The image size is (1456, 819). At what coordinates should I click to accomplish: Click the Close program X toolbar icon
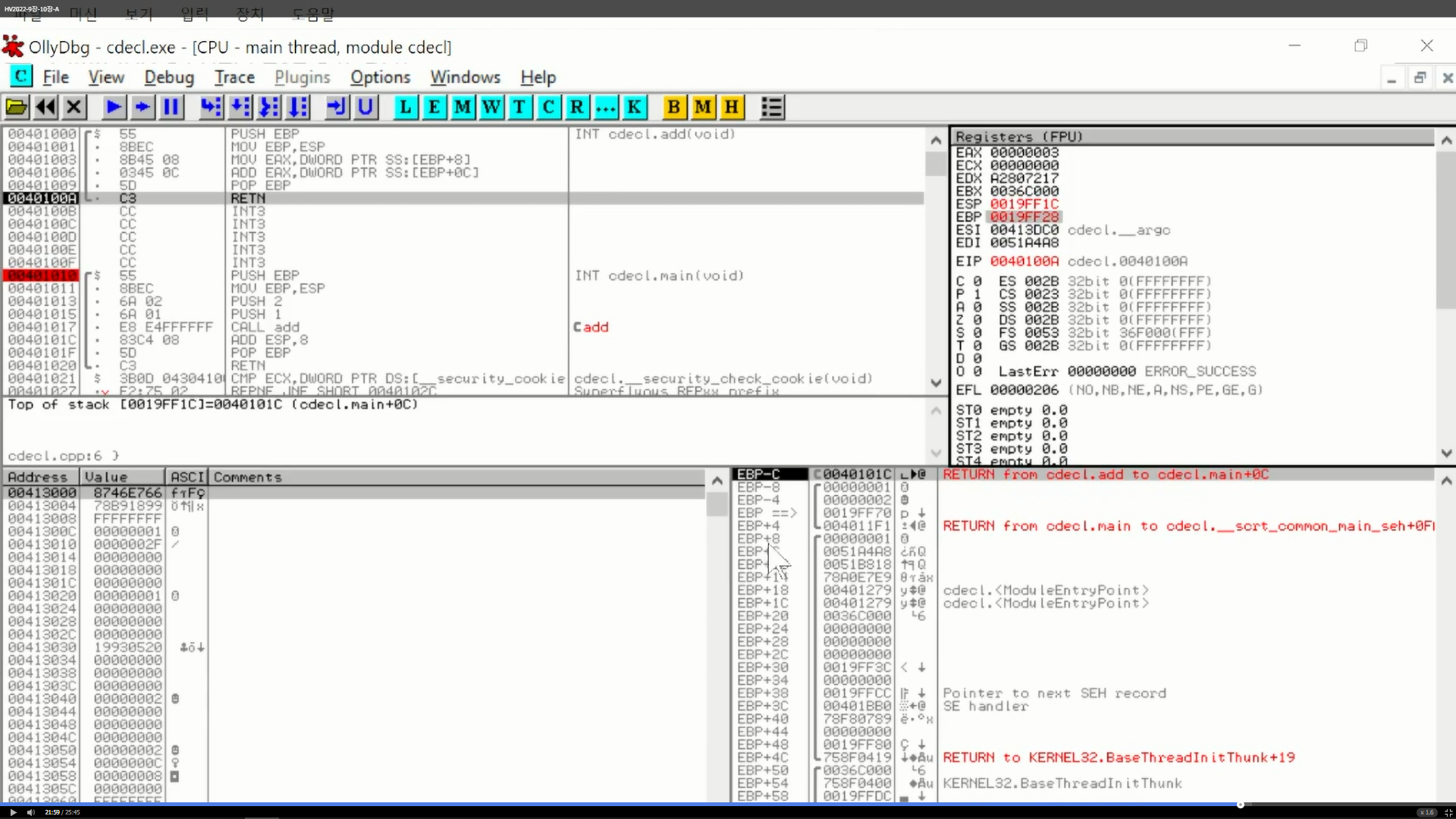[x=74, y=107]
